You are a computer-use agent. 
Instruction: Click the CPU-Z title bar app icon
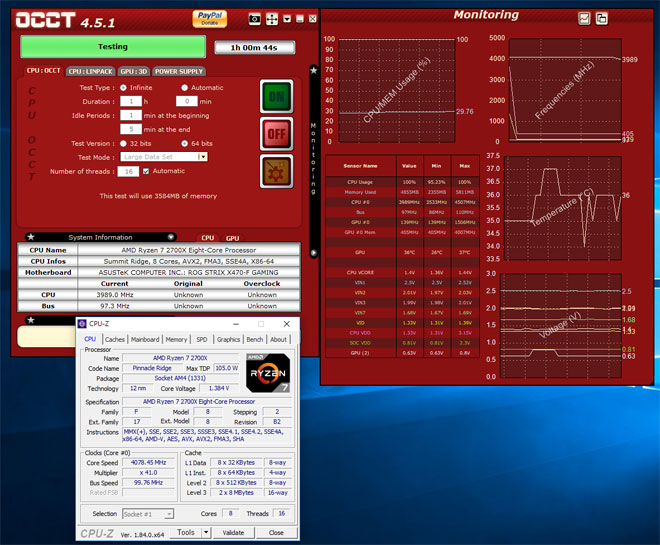(x=82, y=324)
